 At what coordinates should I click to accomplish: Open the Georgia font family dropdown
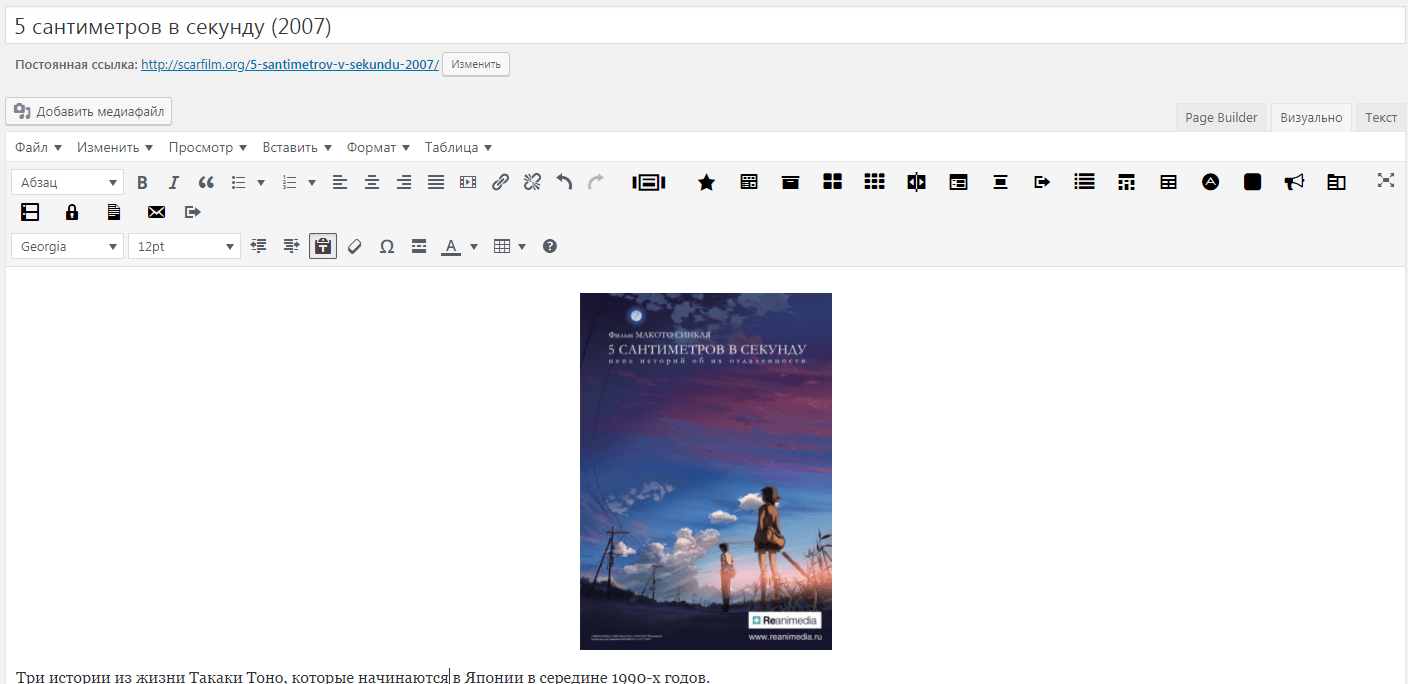[67, 246]
